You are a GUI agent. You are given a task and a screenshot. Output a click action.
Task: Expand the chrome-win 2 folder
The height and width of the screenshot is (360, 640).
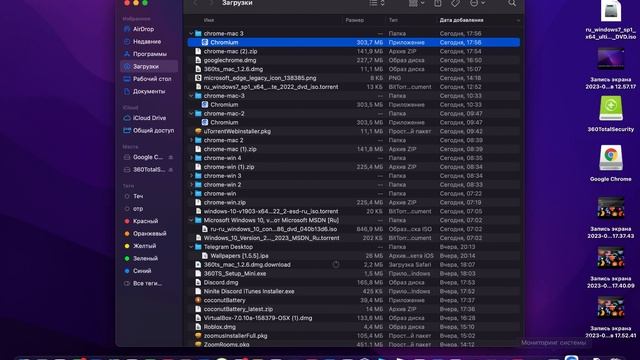191,184
